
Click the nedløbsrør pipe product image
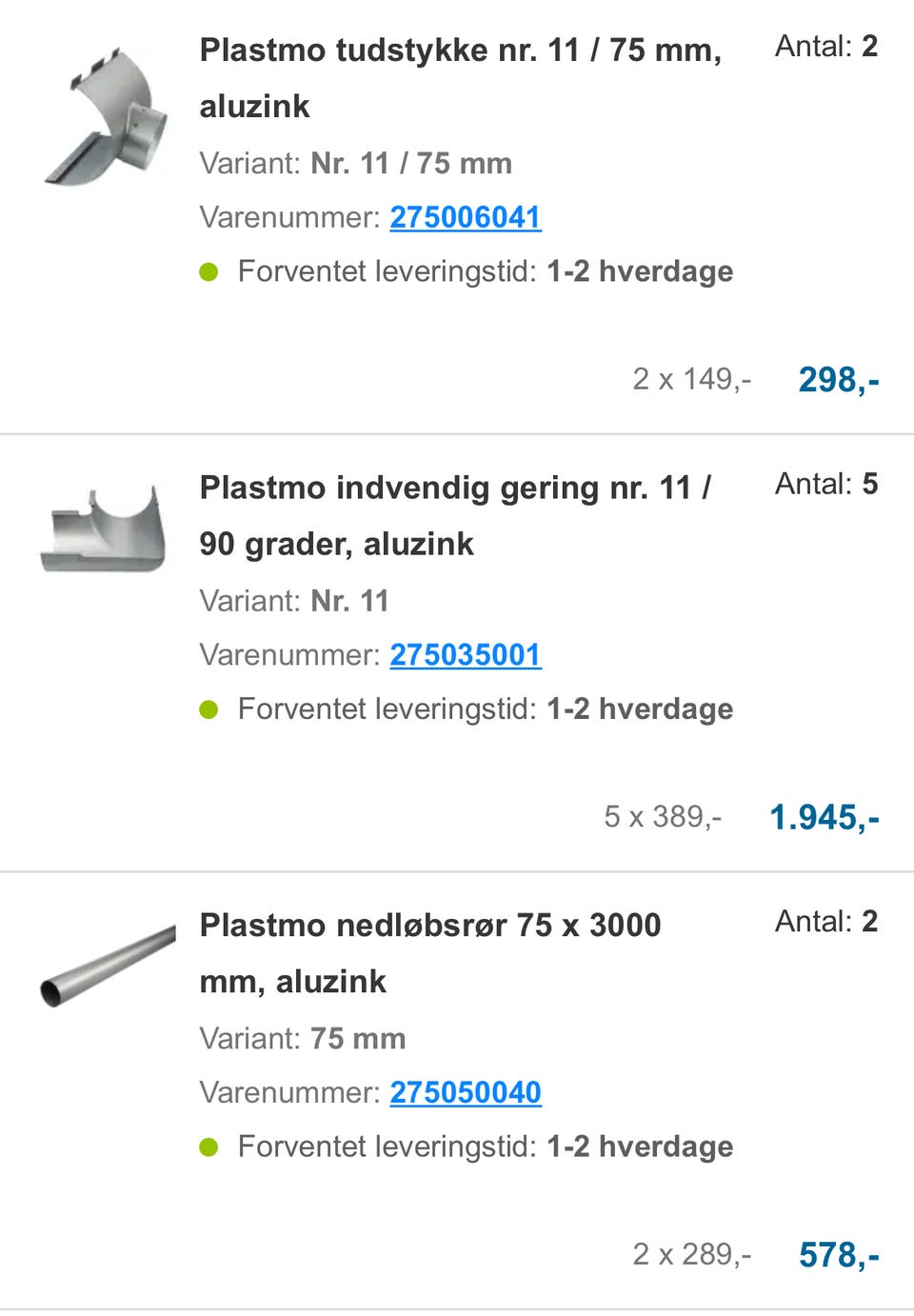[x=107, y=967]
